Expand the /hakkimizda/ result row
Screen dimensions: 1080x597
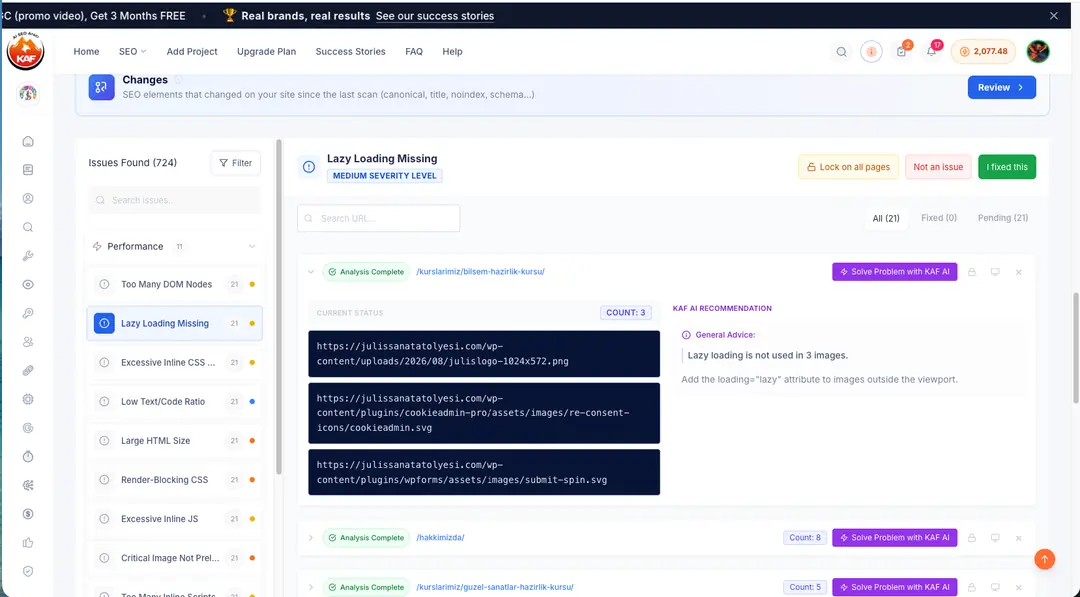[x=311, y=538]
